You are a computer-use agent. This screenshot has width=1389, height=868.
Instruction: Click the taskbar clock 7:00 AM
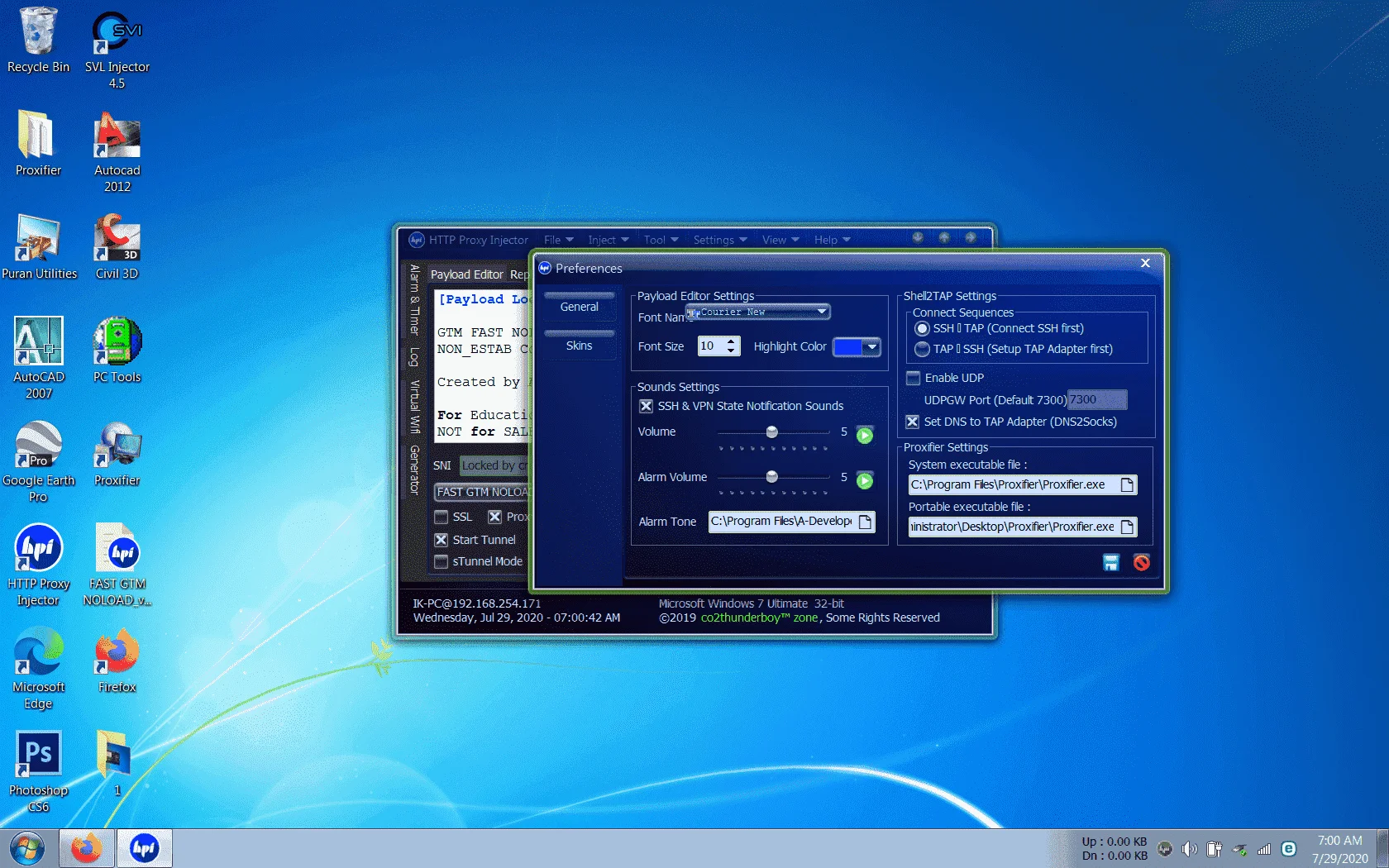click(x=1339, y=841)
